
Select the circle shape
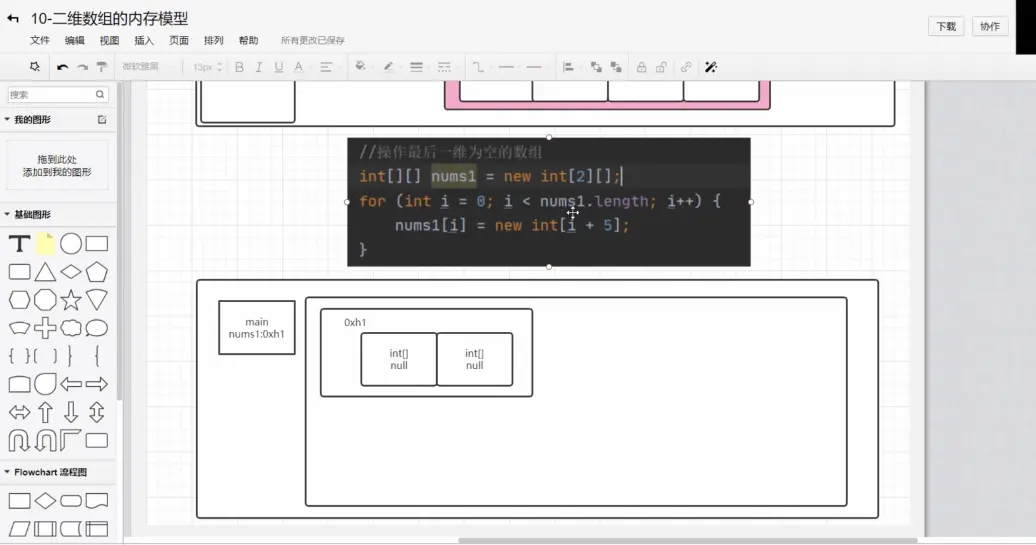(x=71, y=244)
